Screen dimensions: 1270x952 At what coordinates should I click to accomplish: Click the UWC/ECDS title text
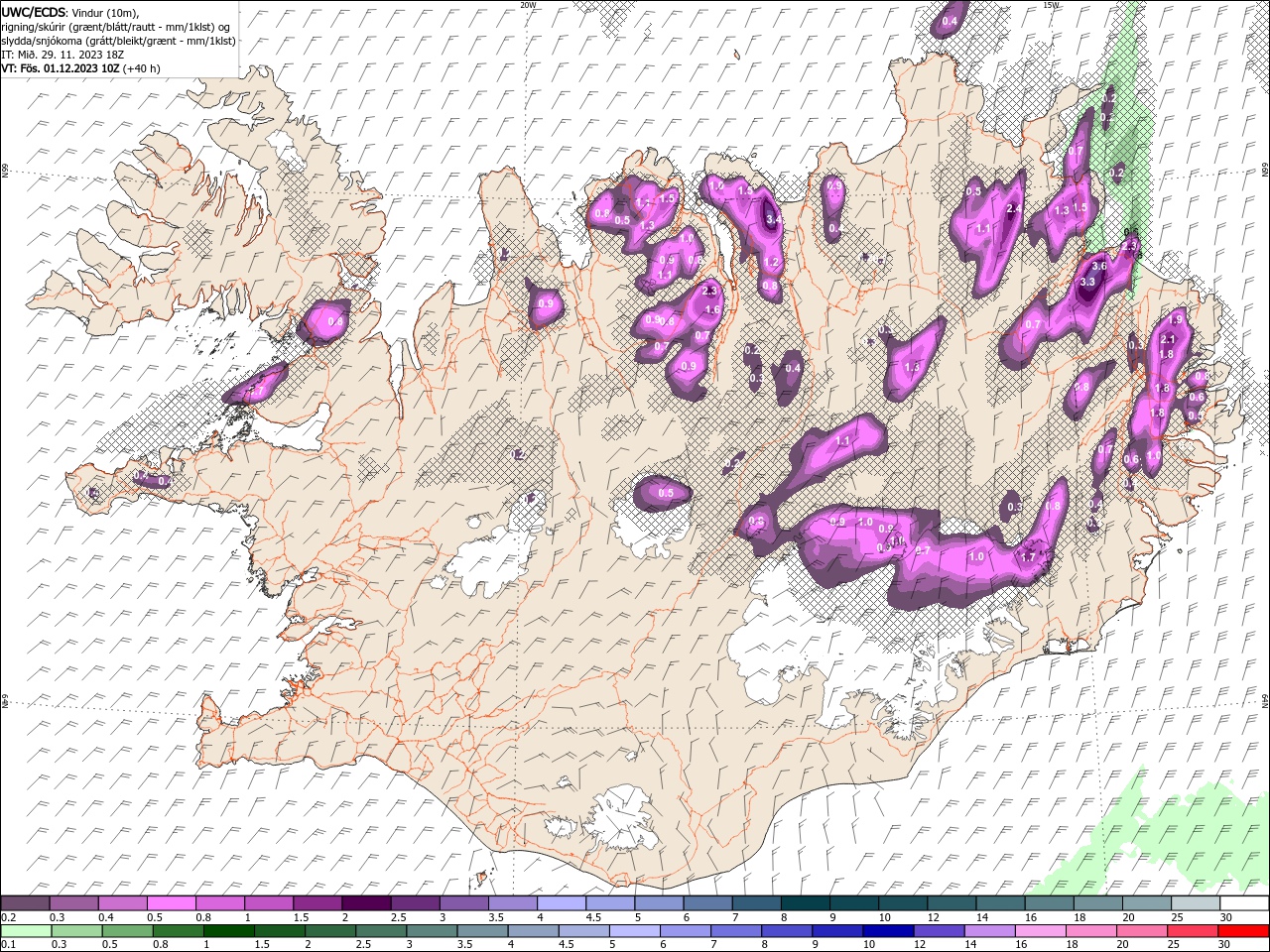34,12
